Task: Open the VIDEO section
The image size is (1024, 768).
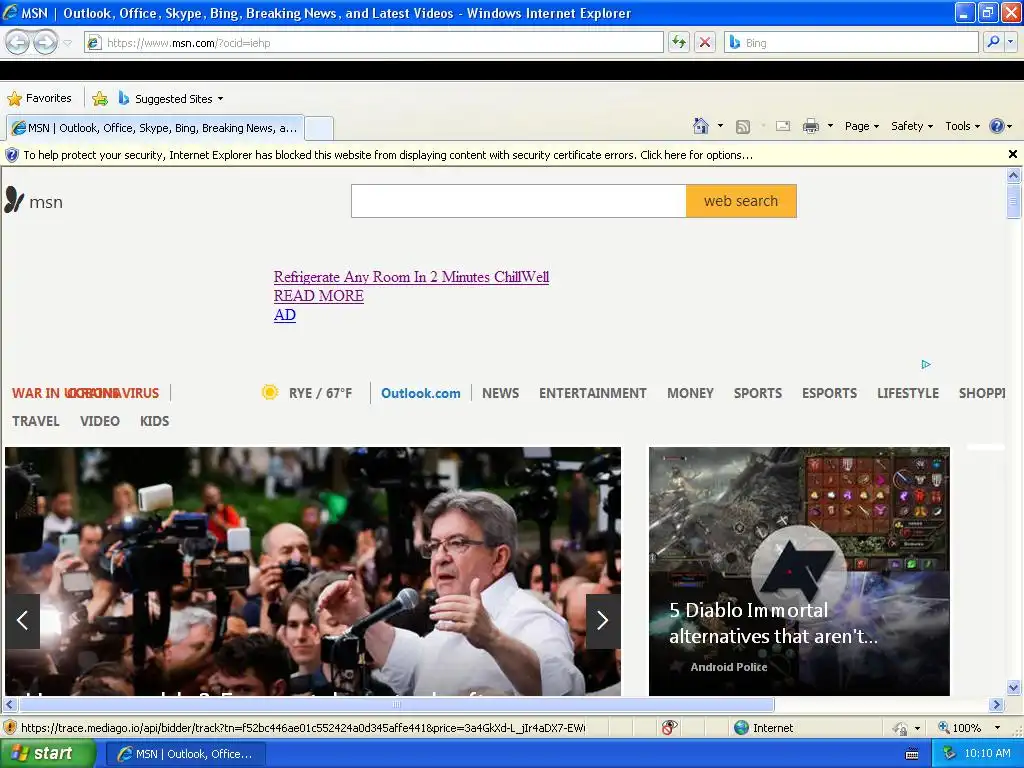Action: pyautogui.click(x=100, y=421)
